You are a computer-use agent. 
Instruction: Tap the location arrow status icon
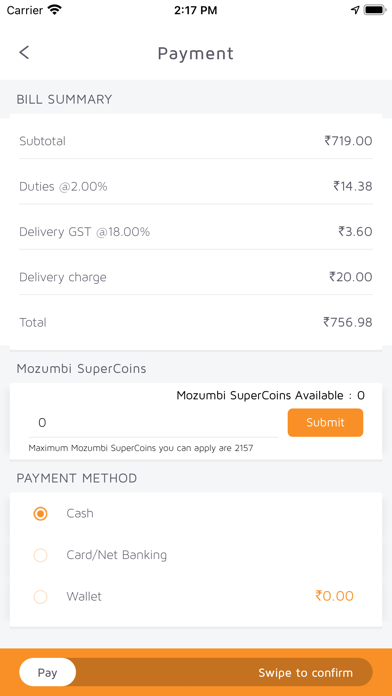355,10
